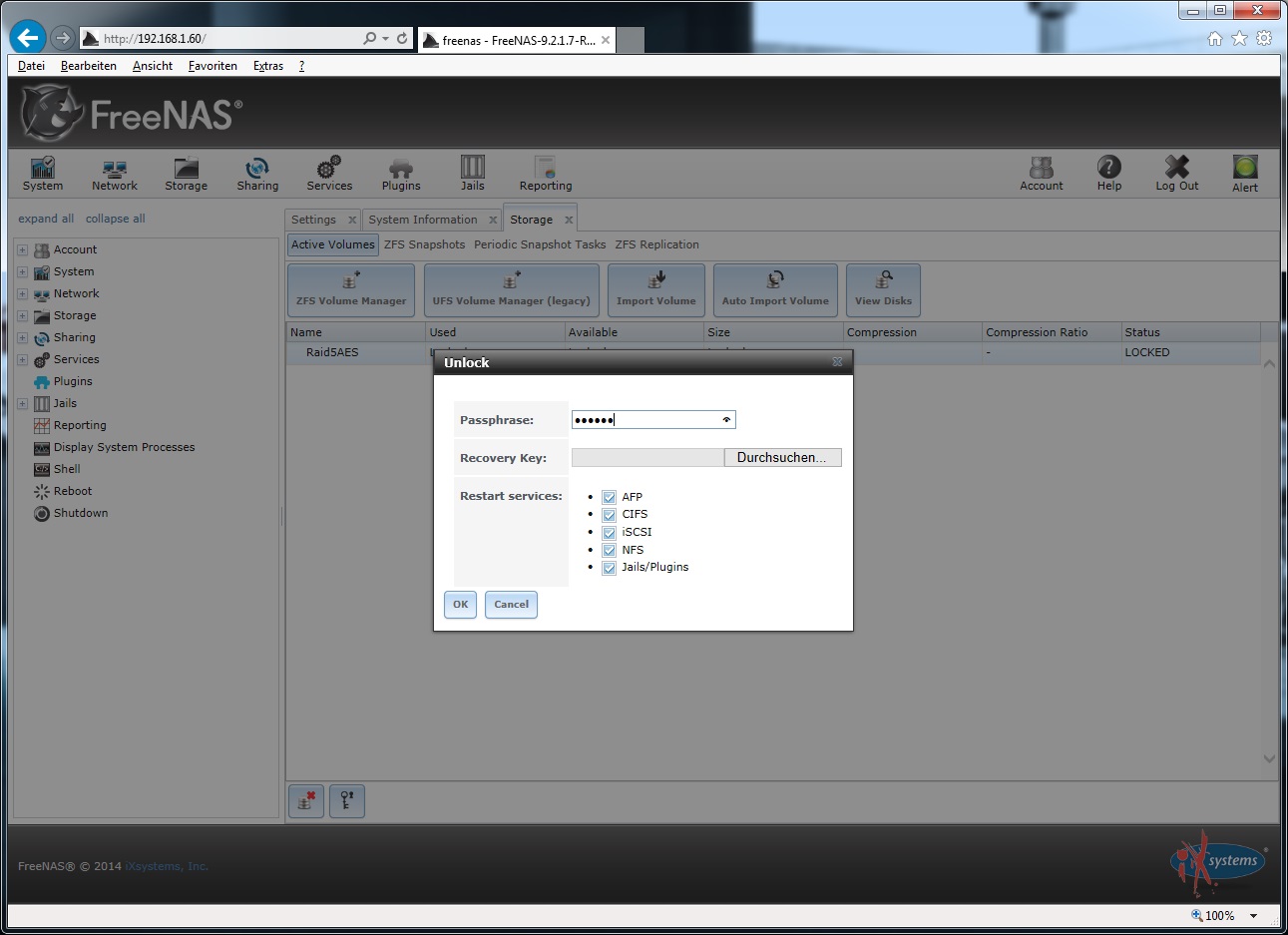
Task: Open the Services toolbar icon
Action: (x=329, y=174)
